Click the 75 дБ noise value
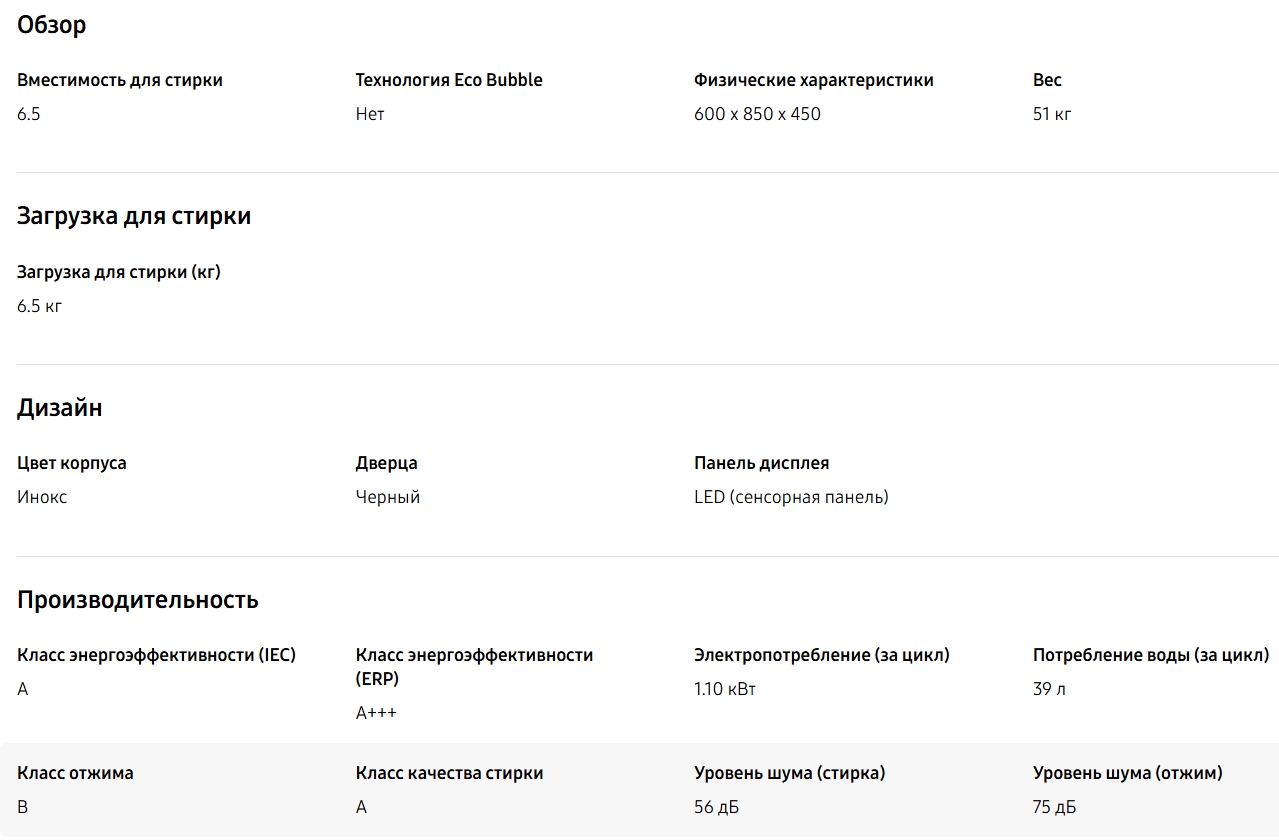 coord(1055,807)
